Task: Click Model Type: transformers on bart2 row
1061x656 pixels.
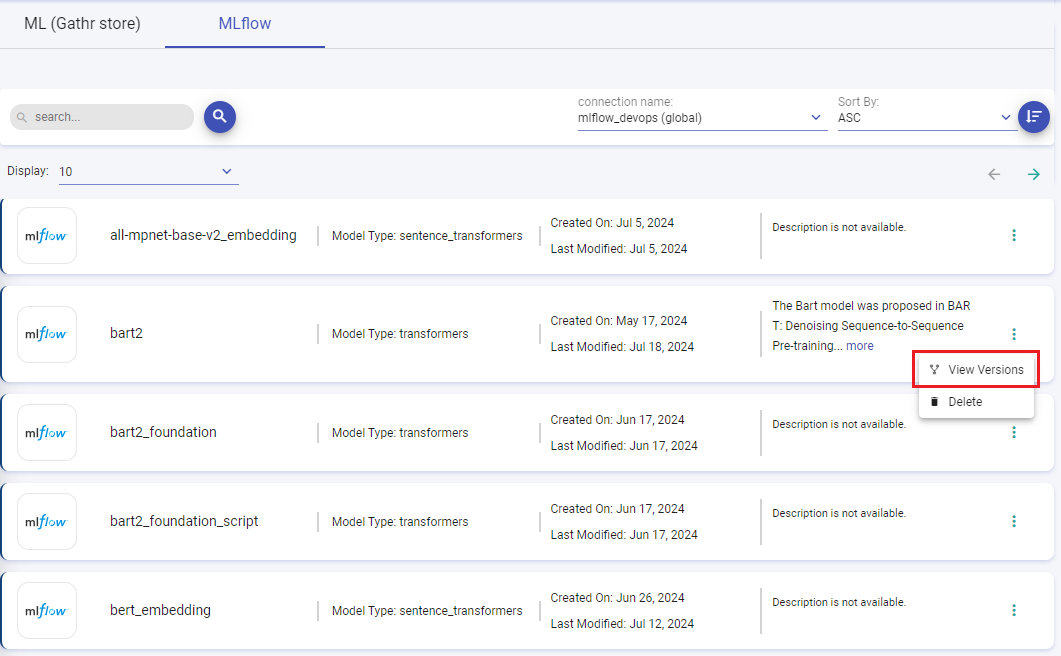Action: (400, 334)
